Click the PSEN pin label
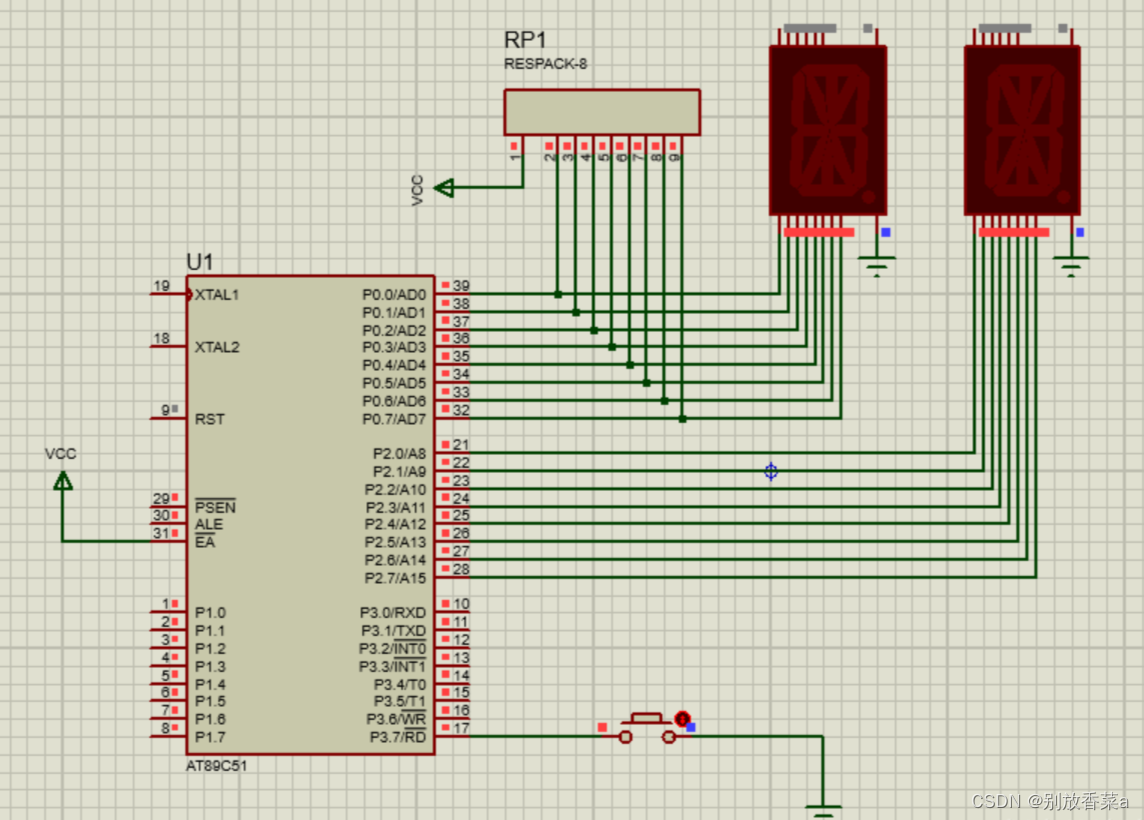Viewport: 1144px width, 820px height. (215, 507)
